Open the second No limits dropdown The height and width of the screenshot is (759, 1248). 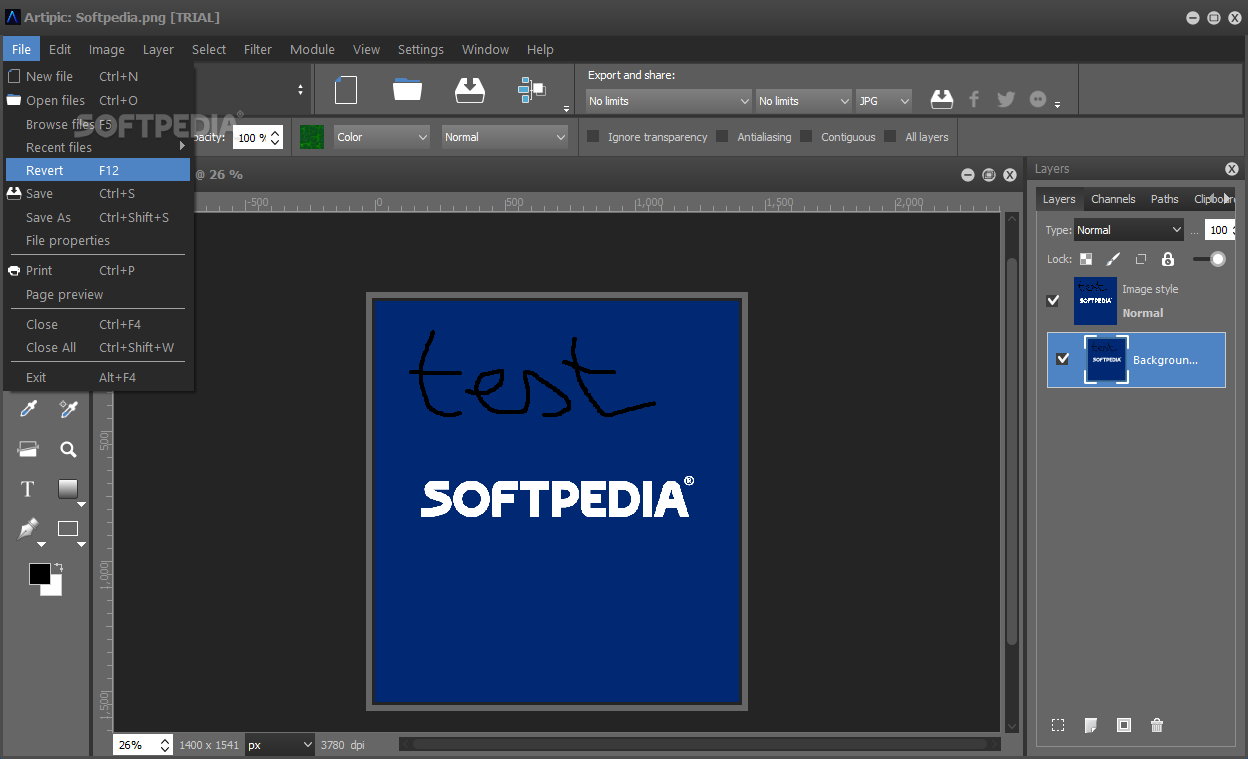click(x=804, y=101)
